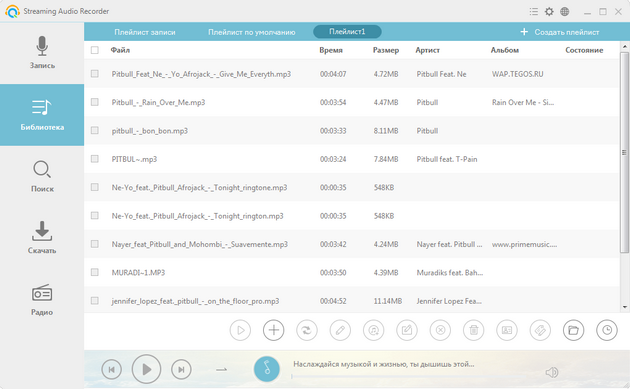
Task: Sort by the Альбом column header
Action: 505,50
